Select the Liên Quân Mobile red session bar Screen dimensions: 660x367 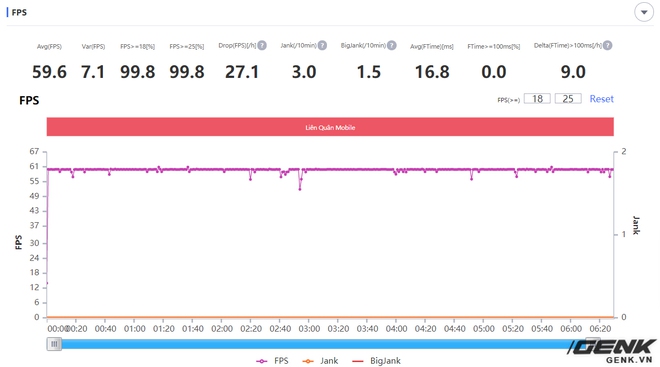click(330, 127)
